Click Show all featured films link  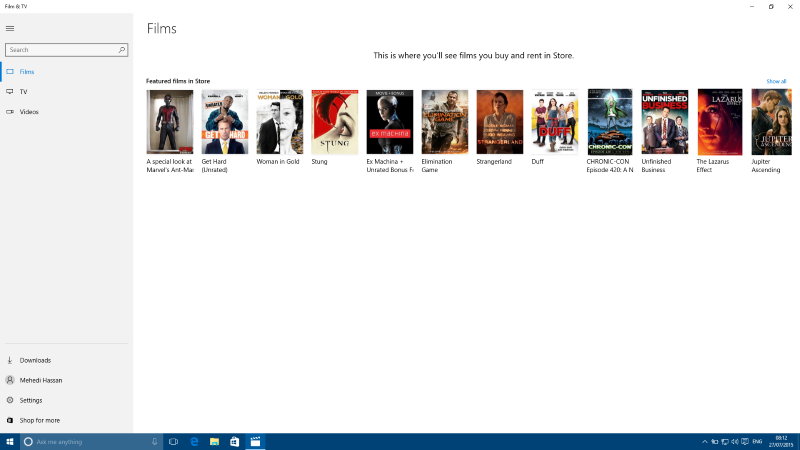pos(776,81)
